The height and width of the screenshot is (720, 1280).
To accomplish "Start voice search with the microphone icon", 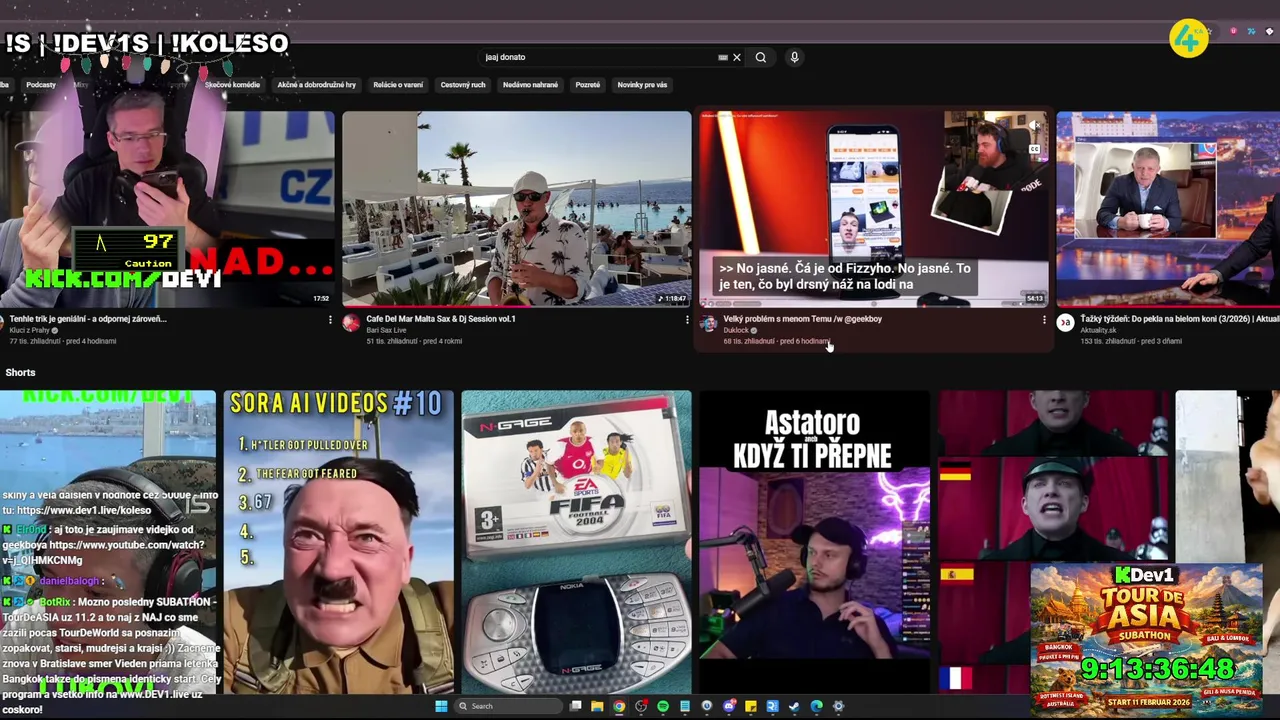I will click(794, 57).
